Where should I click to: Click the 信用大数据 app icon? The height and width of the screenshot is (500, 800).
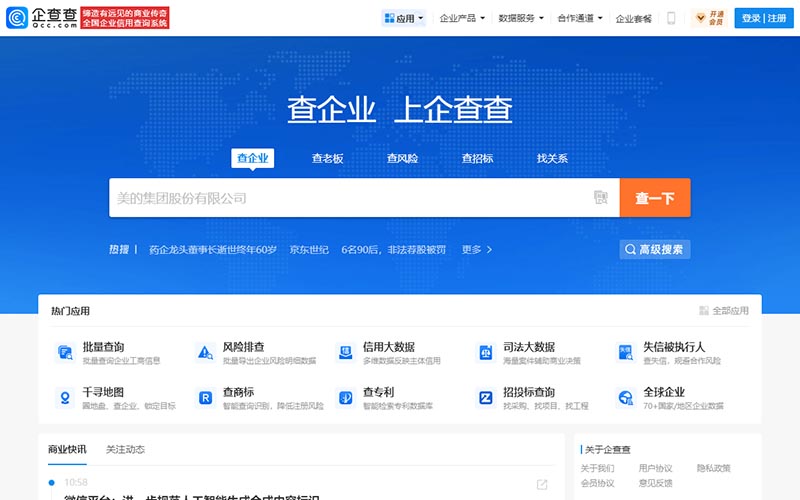(x=345, y=353)
